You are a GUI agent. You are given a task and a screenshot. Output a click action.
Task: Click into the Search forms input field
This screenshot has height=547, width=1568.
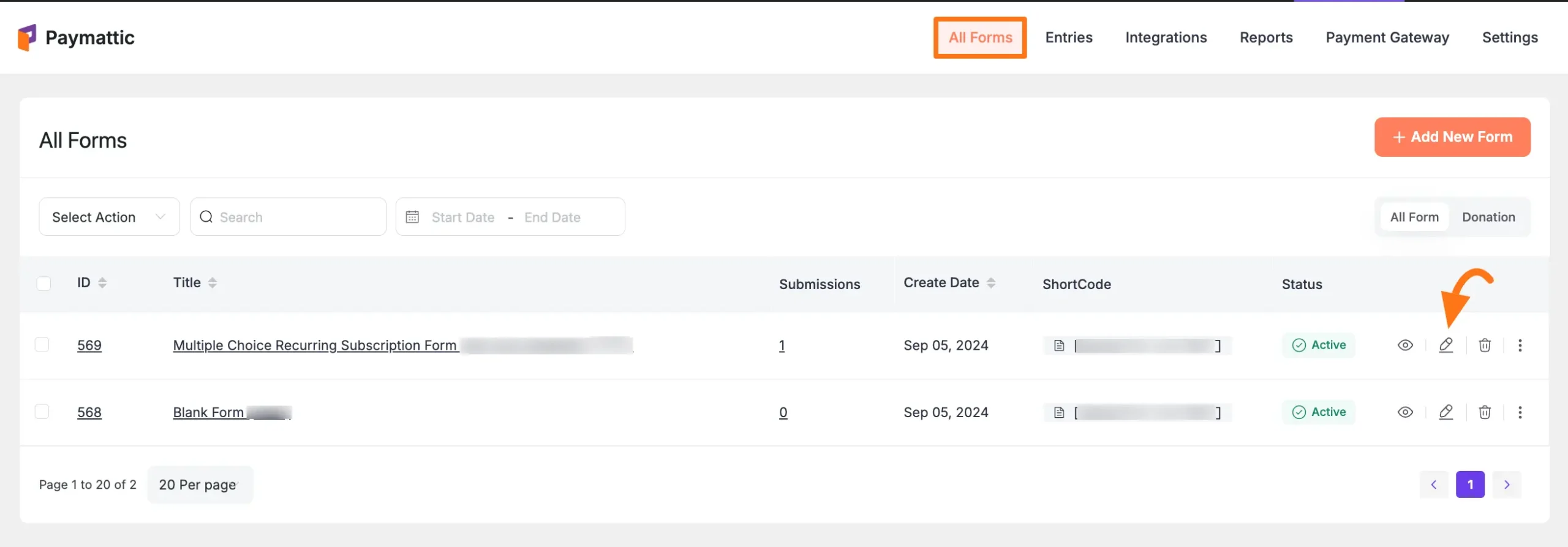point(297,217)
